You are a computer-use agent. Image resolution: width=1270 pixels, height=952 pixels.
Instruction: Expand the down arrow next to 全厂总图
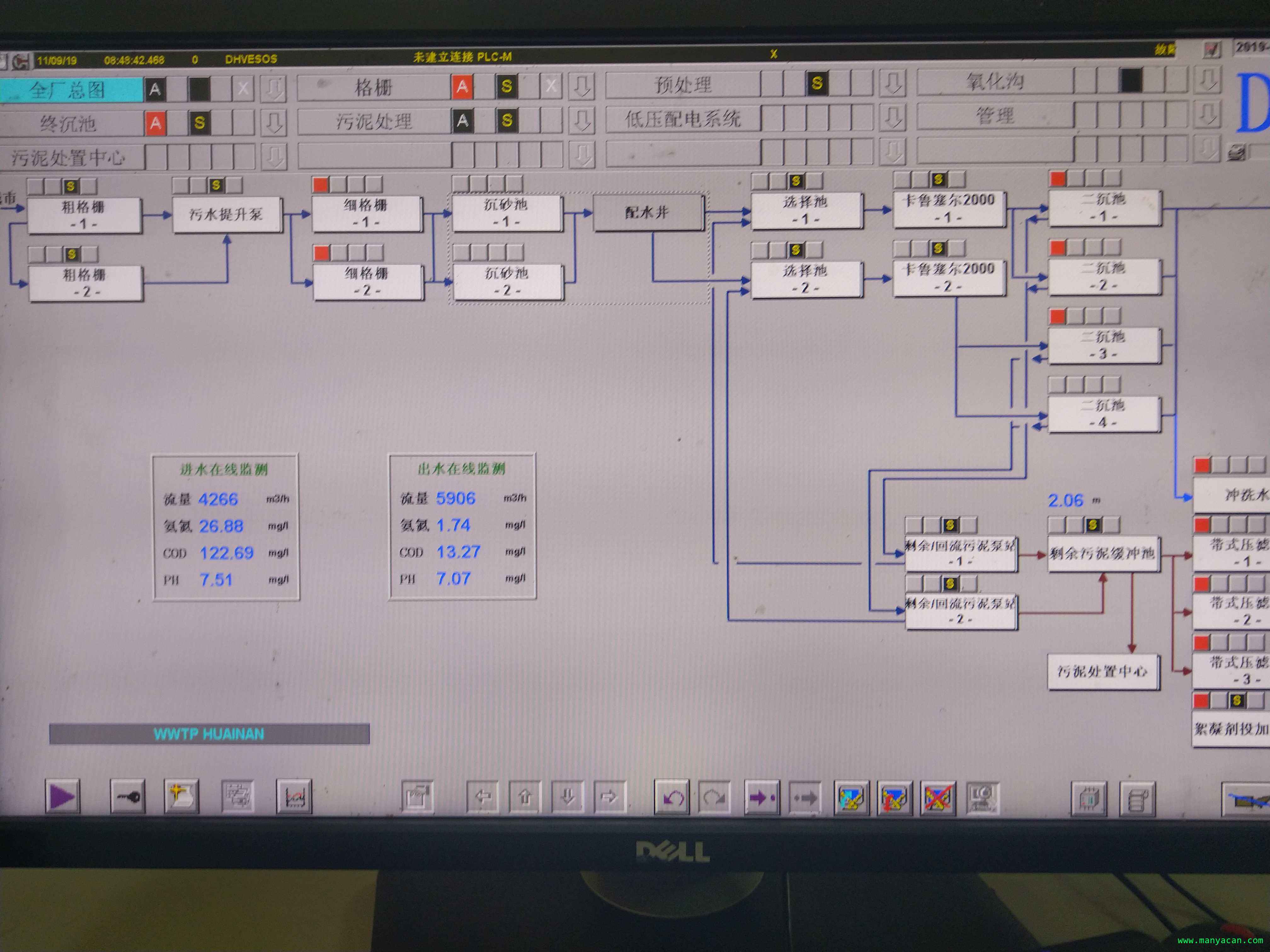pos(273,89)
